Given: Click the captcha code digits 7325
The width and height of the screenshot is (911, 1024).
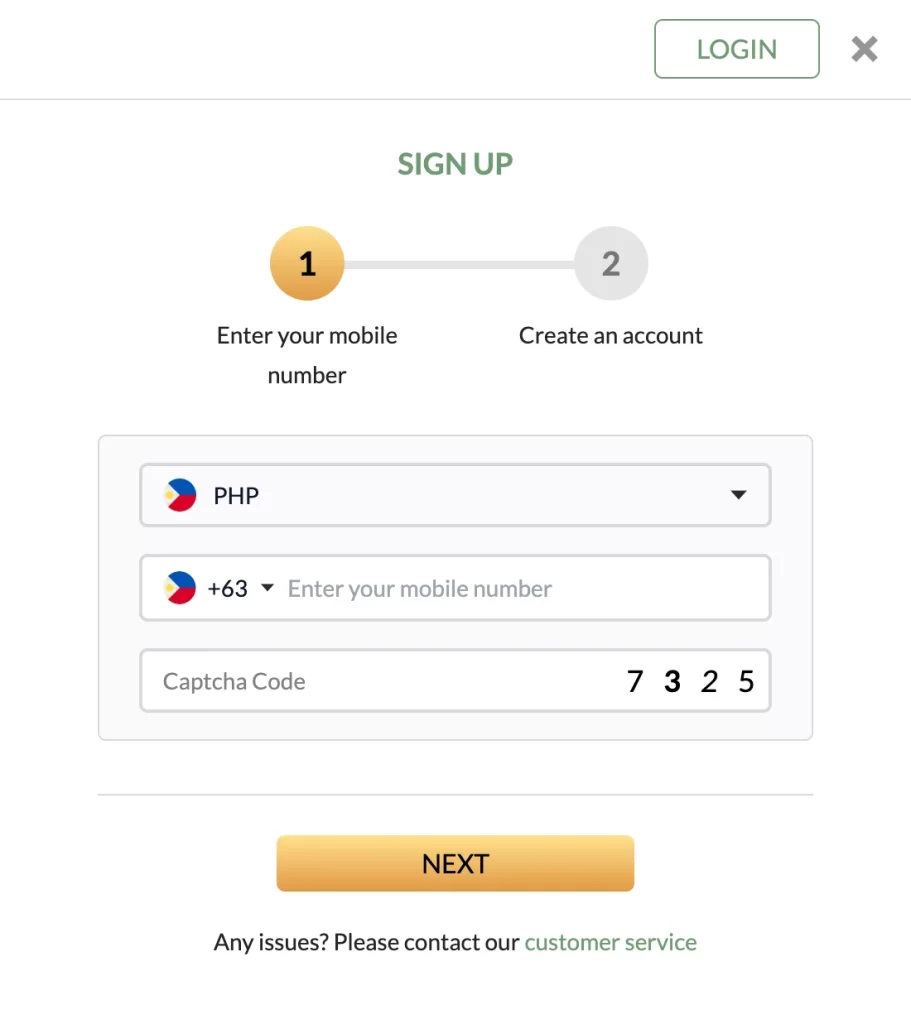Looking at the screenshot, I should 690,681.
